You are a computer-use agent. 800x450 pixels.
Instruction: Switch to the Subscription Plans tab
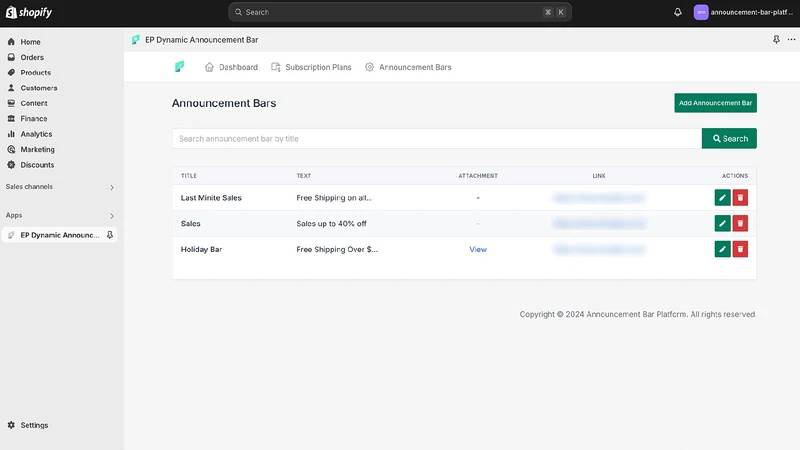311,67
